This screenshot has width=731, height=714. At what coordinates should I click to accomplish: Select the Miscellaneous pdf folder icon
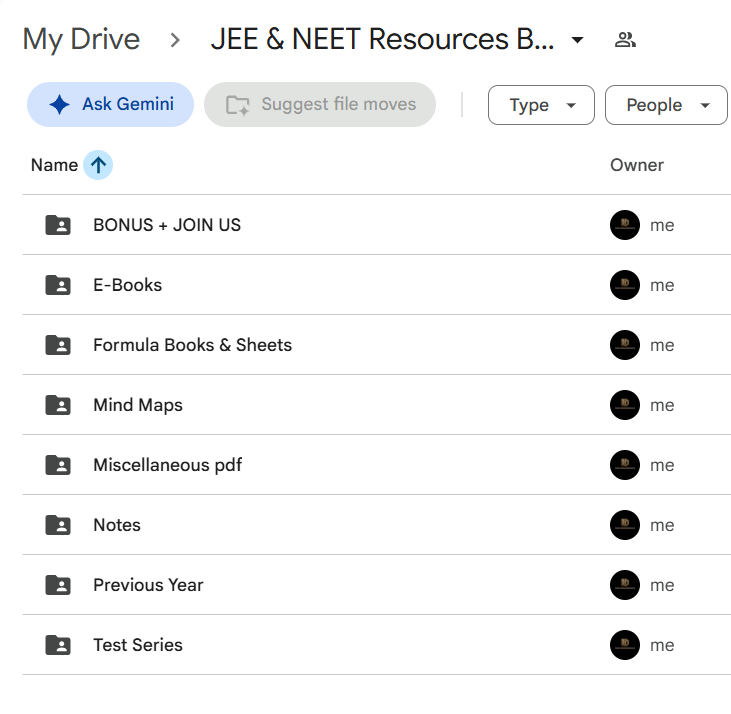coord(58,465)
